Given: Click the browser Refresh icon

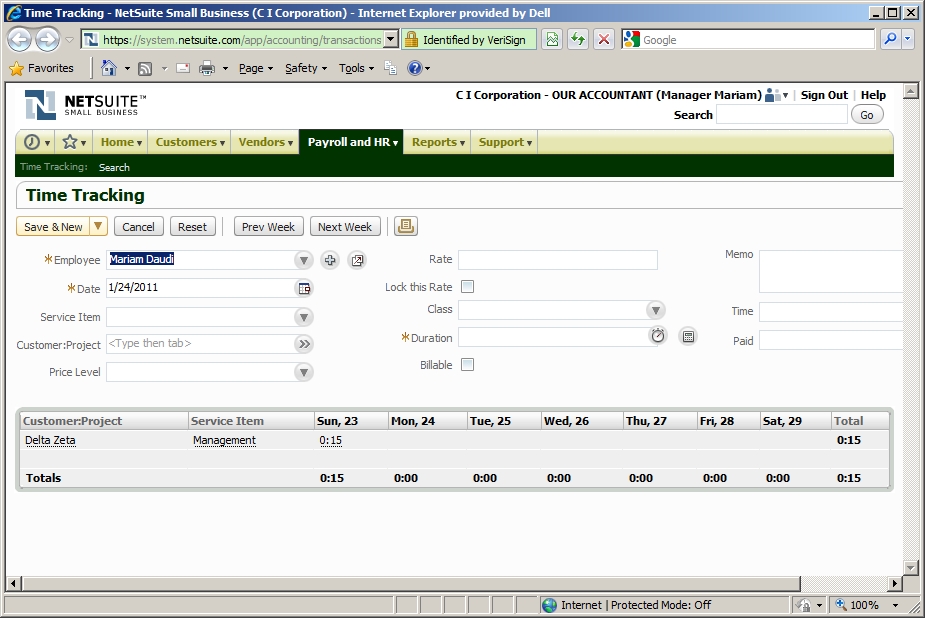Looking at the screenshot, I should tap(578, 40).
